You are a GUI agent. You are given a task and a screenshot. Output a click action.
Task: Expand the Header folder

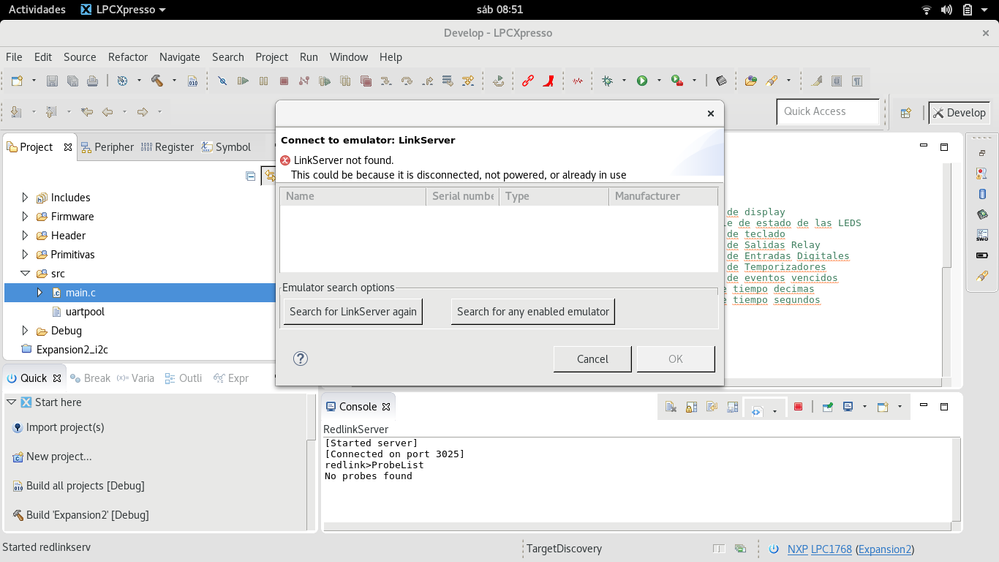[25, 236]
